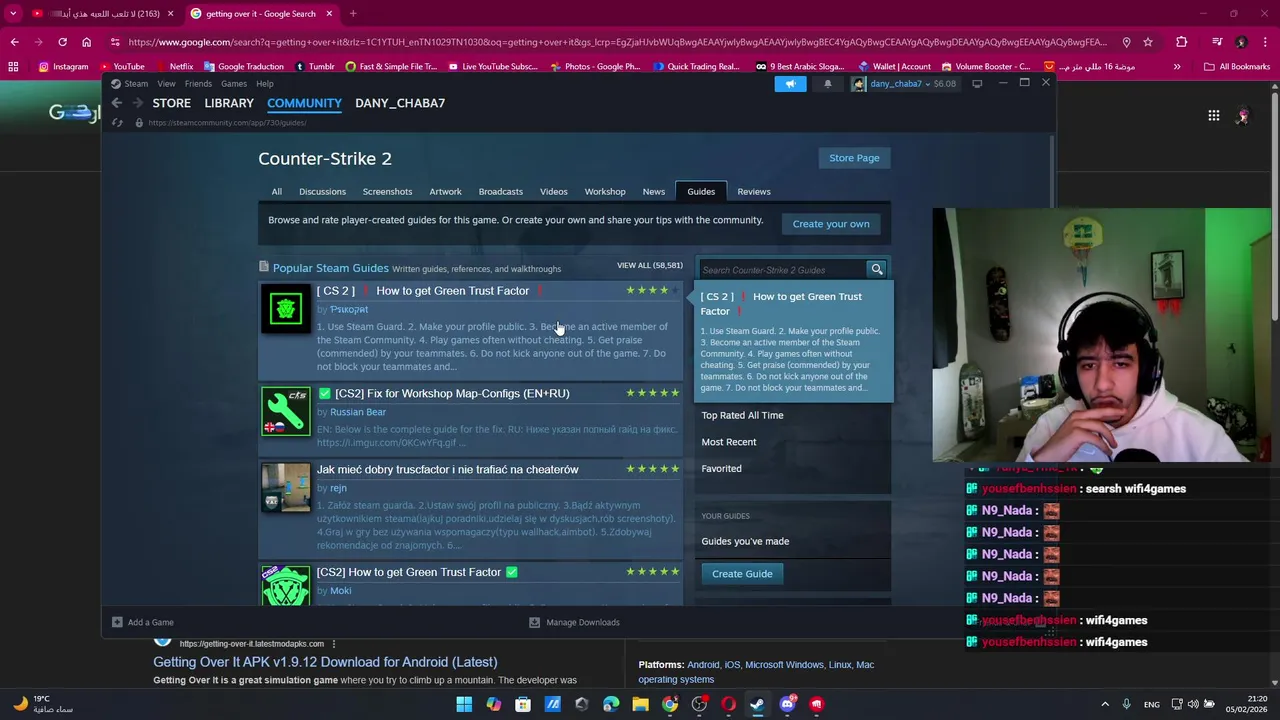1280x720 pixels.
Task: Open the Help menu in Steam
Action: coord(264,84)
